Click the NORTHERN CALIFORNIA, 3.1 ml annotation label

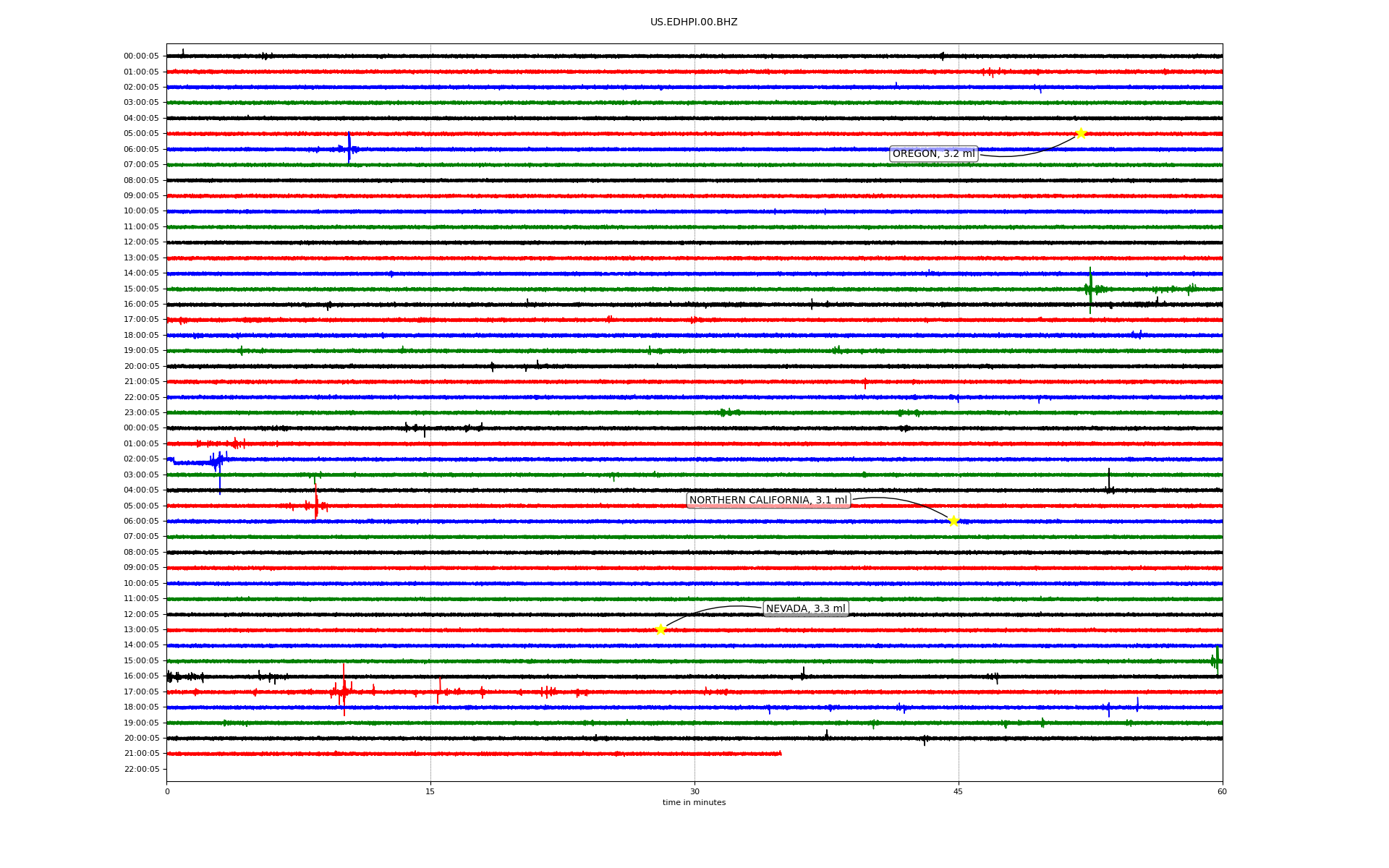768,500
